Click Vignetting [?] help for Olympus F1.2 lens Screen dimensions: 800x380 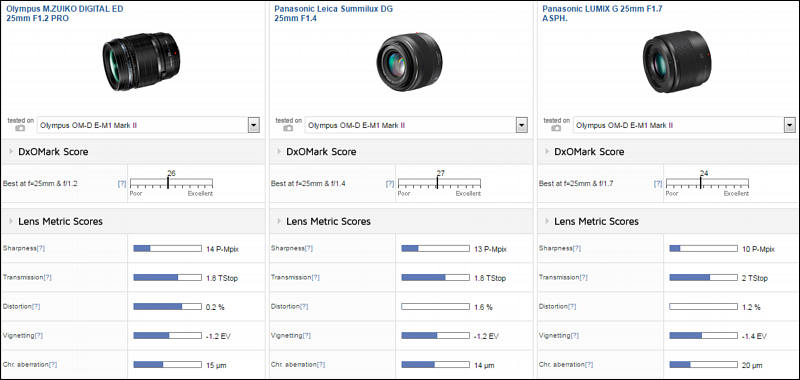38,336
